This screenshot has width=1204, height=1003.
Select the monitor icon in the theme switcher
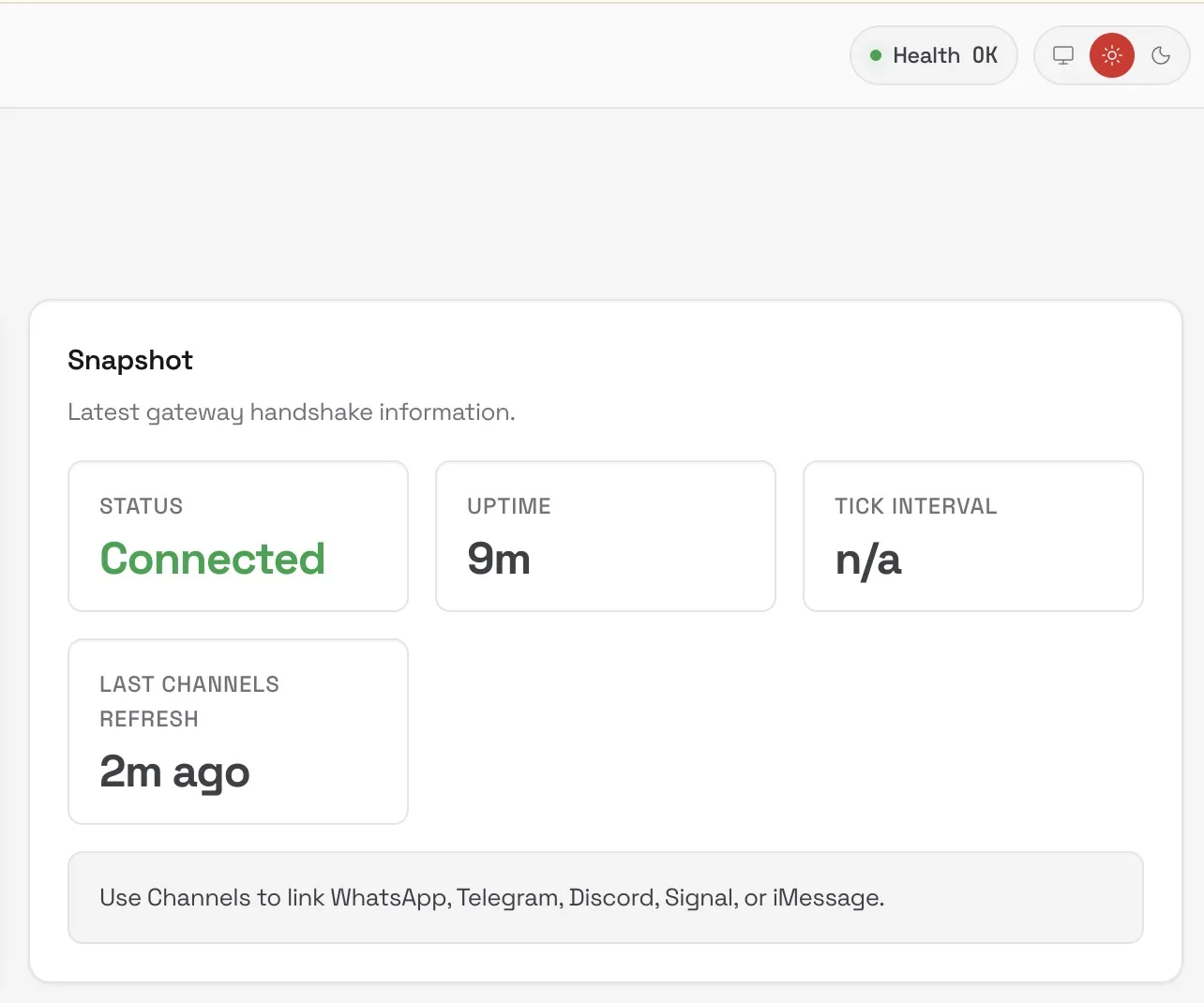pos(1062,55)
